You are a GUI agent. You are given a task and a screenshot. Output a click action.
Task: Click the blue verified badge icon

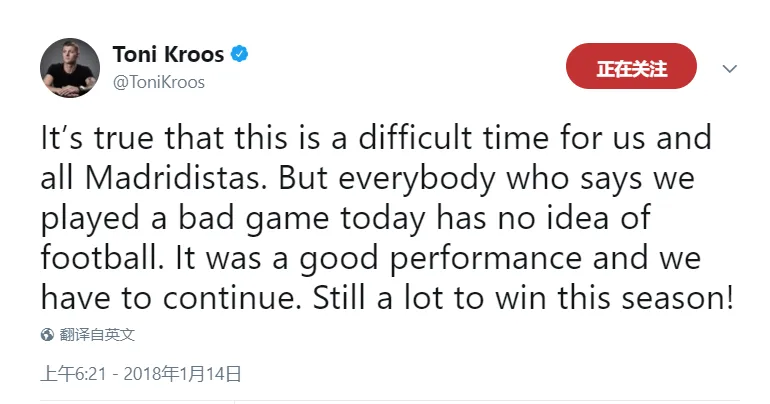[239, 54]
